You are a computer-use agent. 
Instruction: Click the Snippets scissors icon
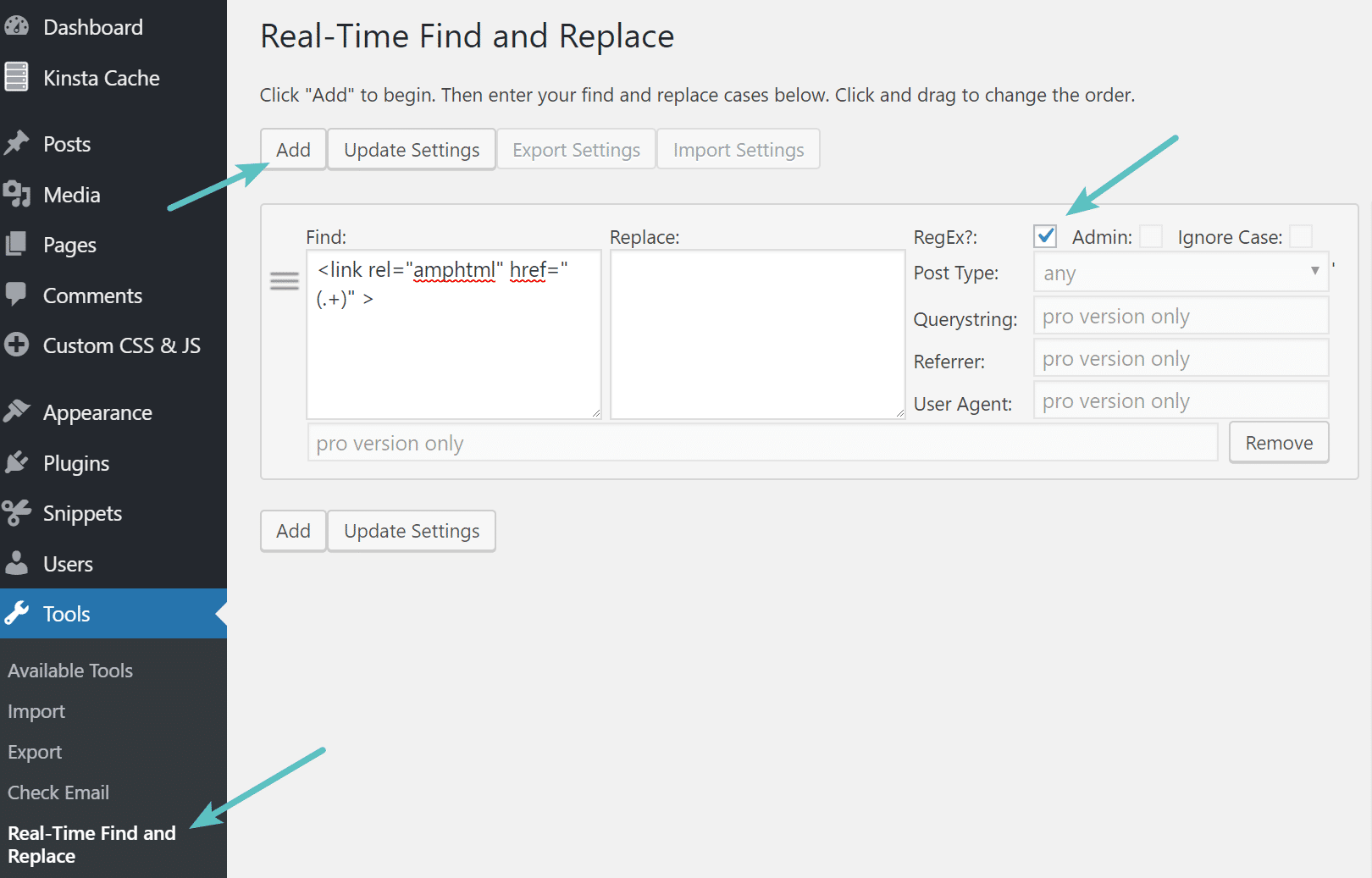[17, 512]
